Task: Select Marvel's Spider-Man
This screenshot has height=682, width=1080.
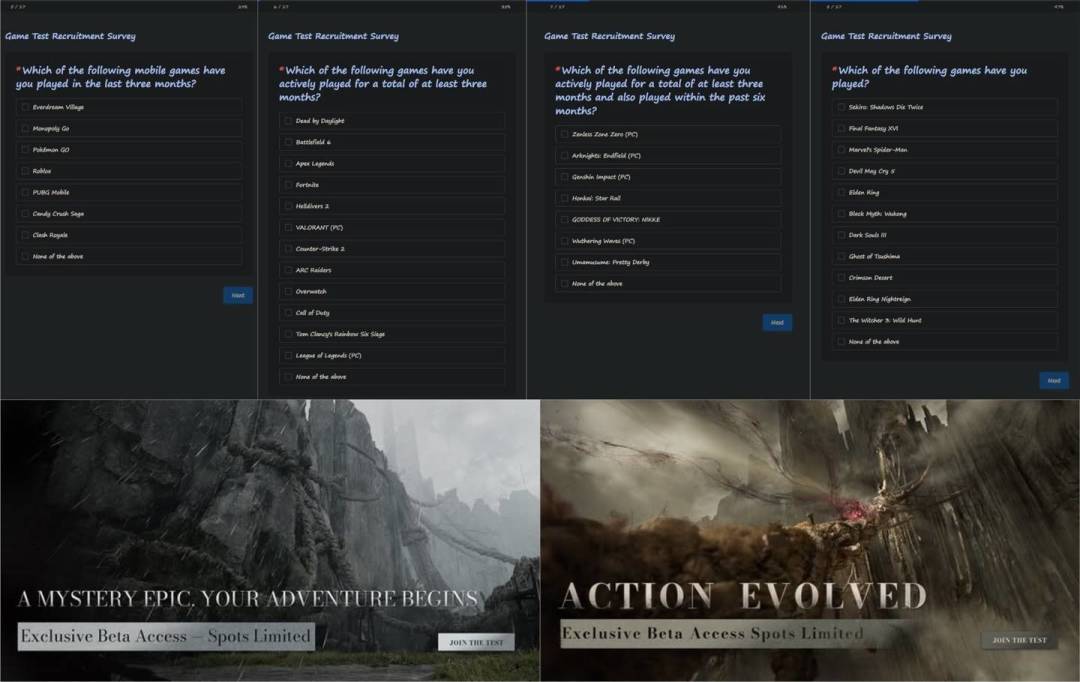Action: [x=945, y=149]
